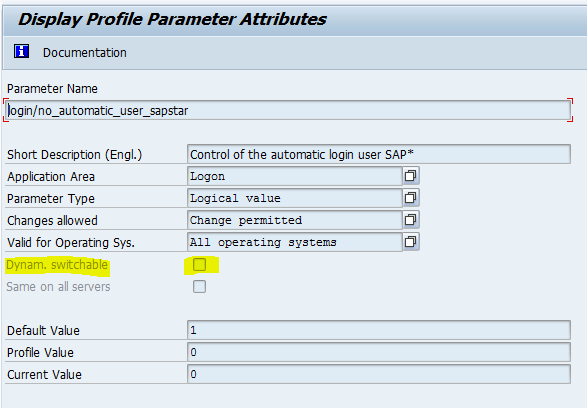Click the Current Value field
This screenshot has height=408, width=587.
point(378,374)
